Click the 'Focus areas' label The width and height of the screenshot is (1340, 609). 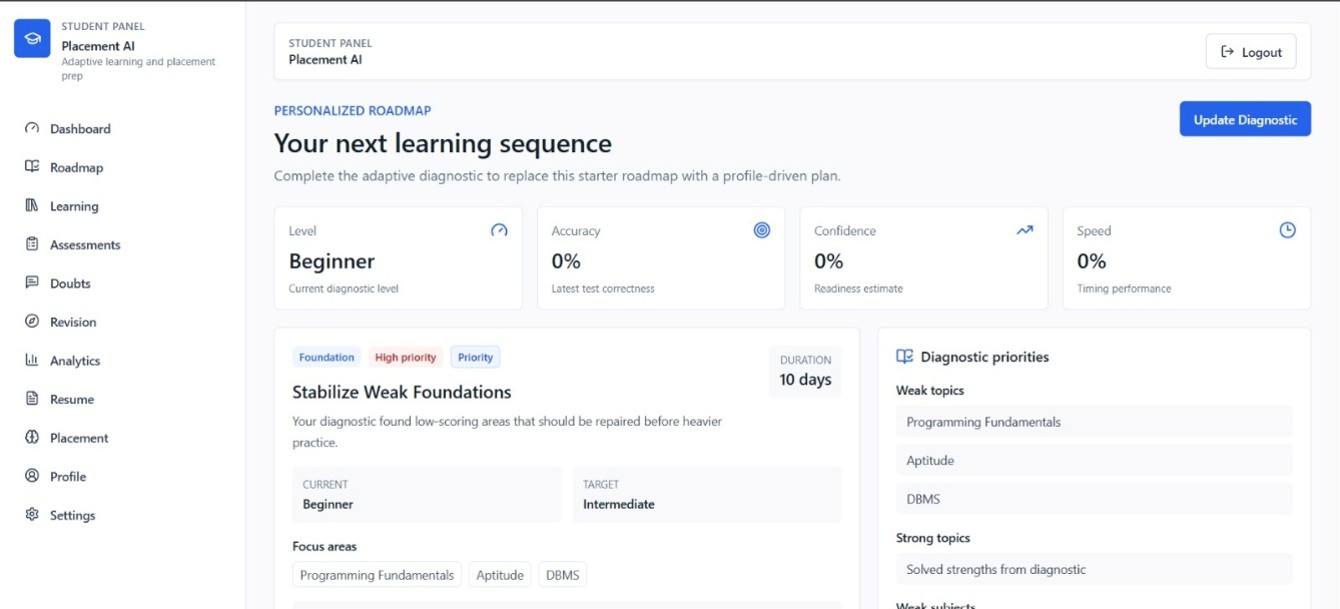[325, 546]
